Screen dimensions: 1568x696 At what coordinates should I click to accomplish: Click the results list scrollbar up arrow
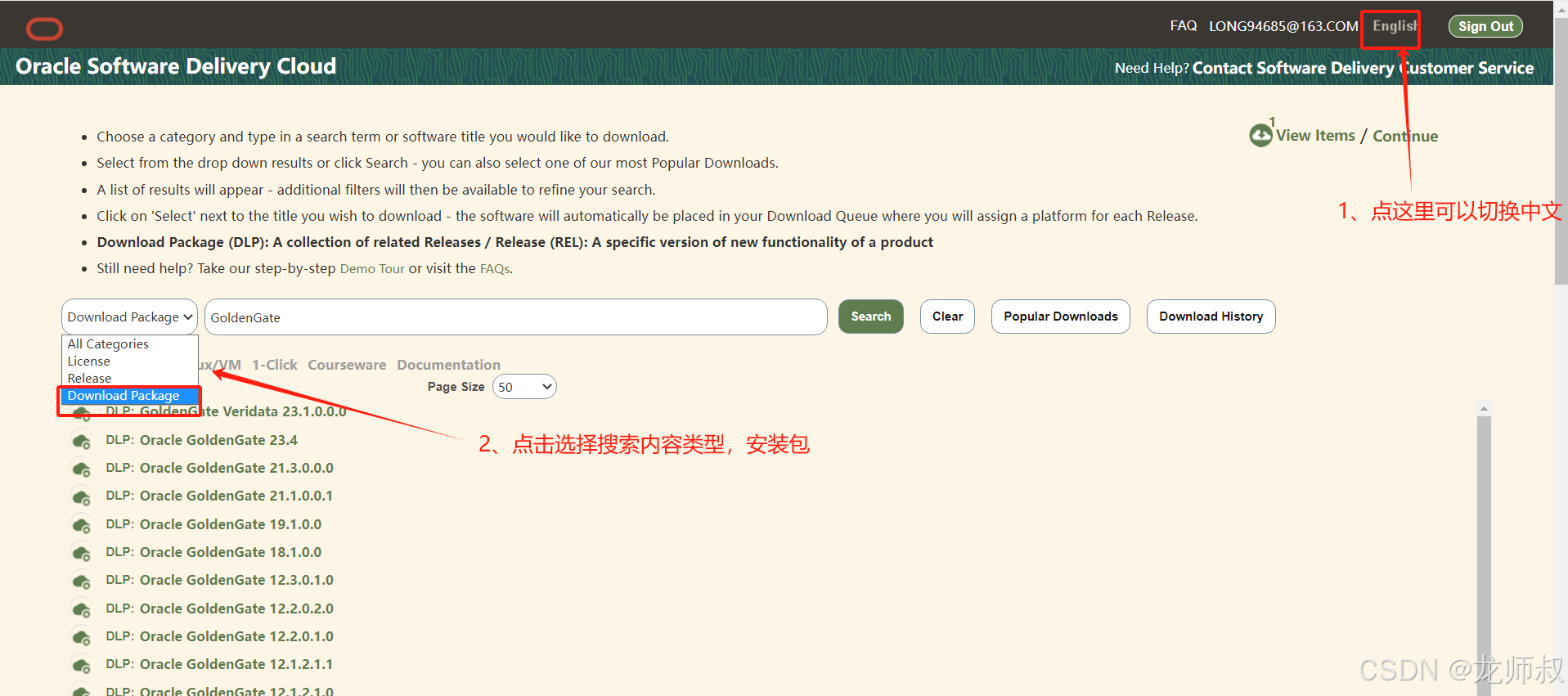point(1484,408)
